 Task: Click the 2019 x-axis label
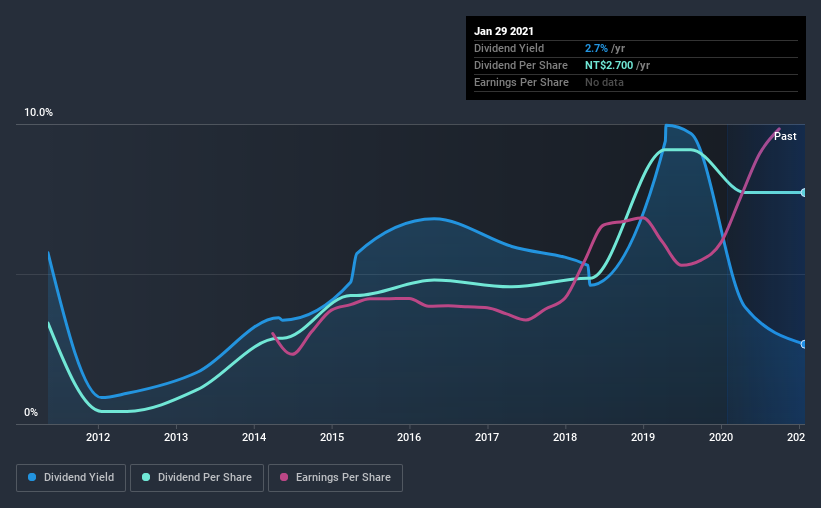643,437
